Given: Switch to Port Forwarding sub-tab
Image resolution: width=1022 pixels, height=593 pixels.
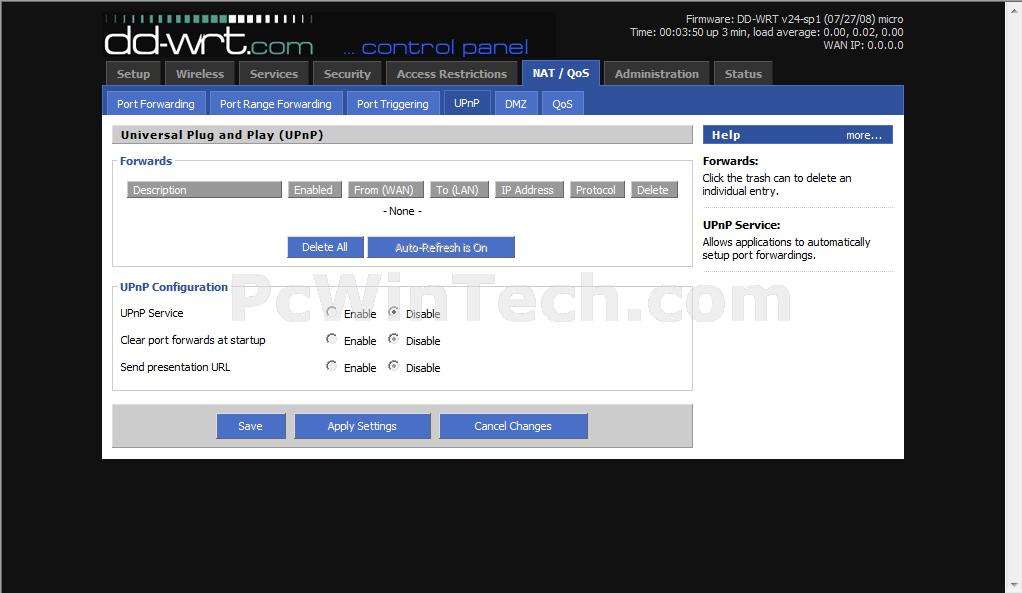Looking at the screenshot, I should click(x=156, y=104).
